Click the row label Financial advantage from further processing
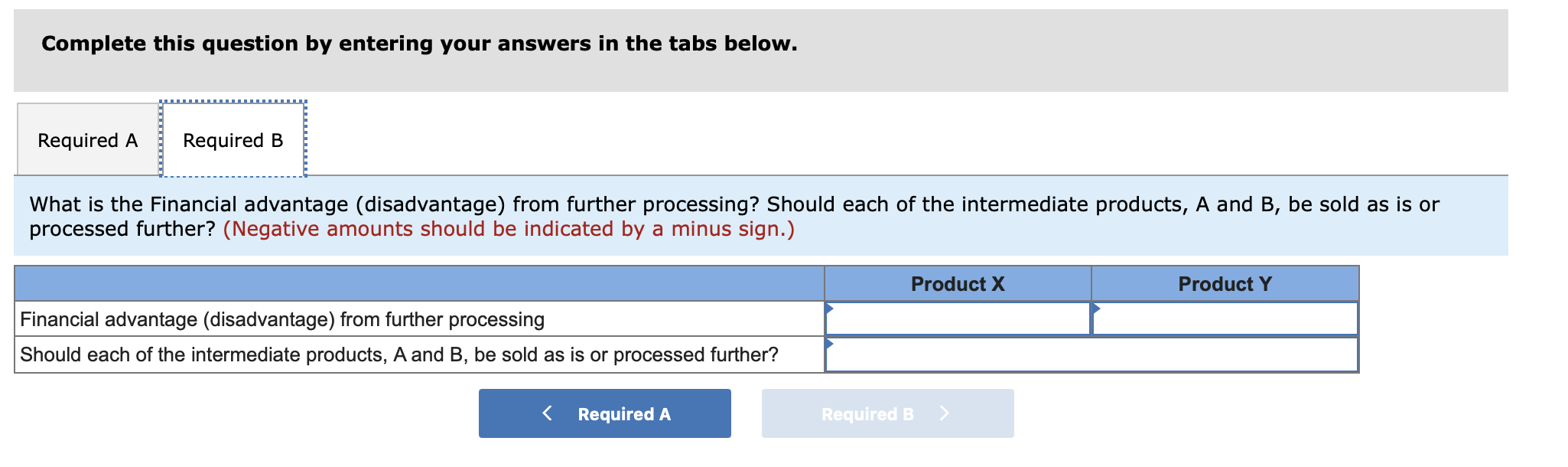Image resolution: width=1568 pixels, height=467 pixels. (x=281, y=319)
